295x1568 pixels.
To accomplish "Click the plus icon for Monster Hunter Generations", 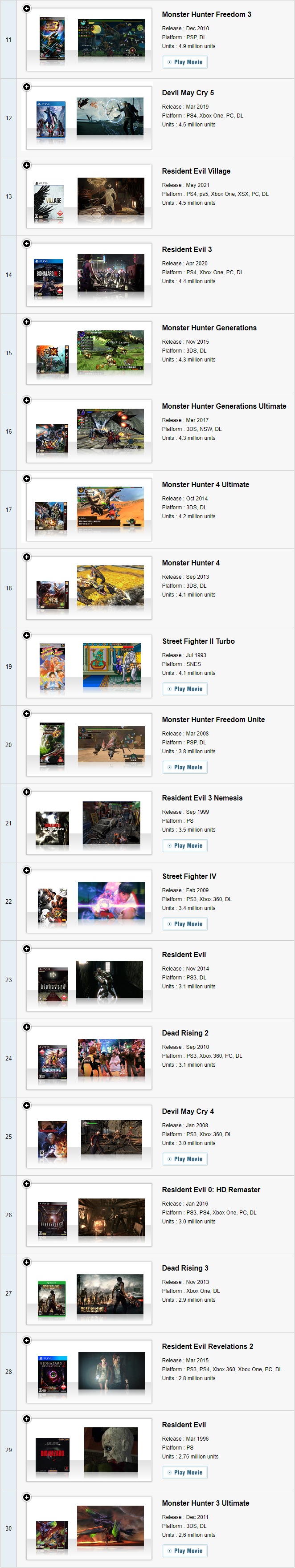I will 26,322.
